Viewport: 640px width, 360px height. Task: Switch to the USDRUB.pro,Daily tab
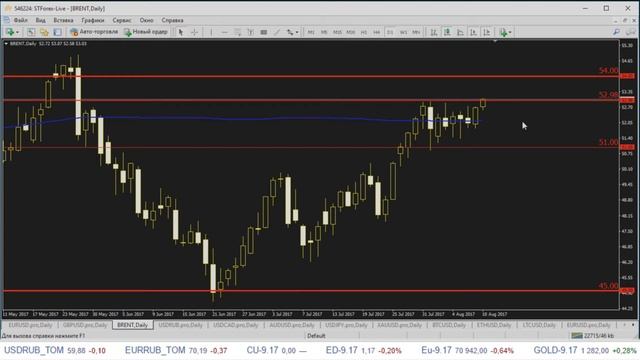tap(180, 325)
